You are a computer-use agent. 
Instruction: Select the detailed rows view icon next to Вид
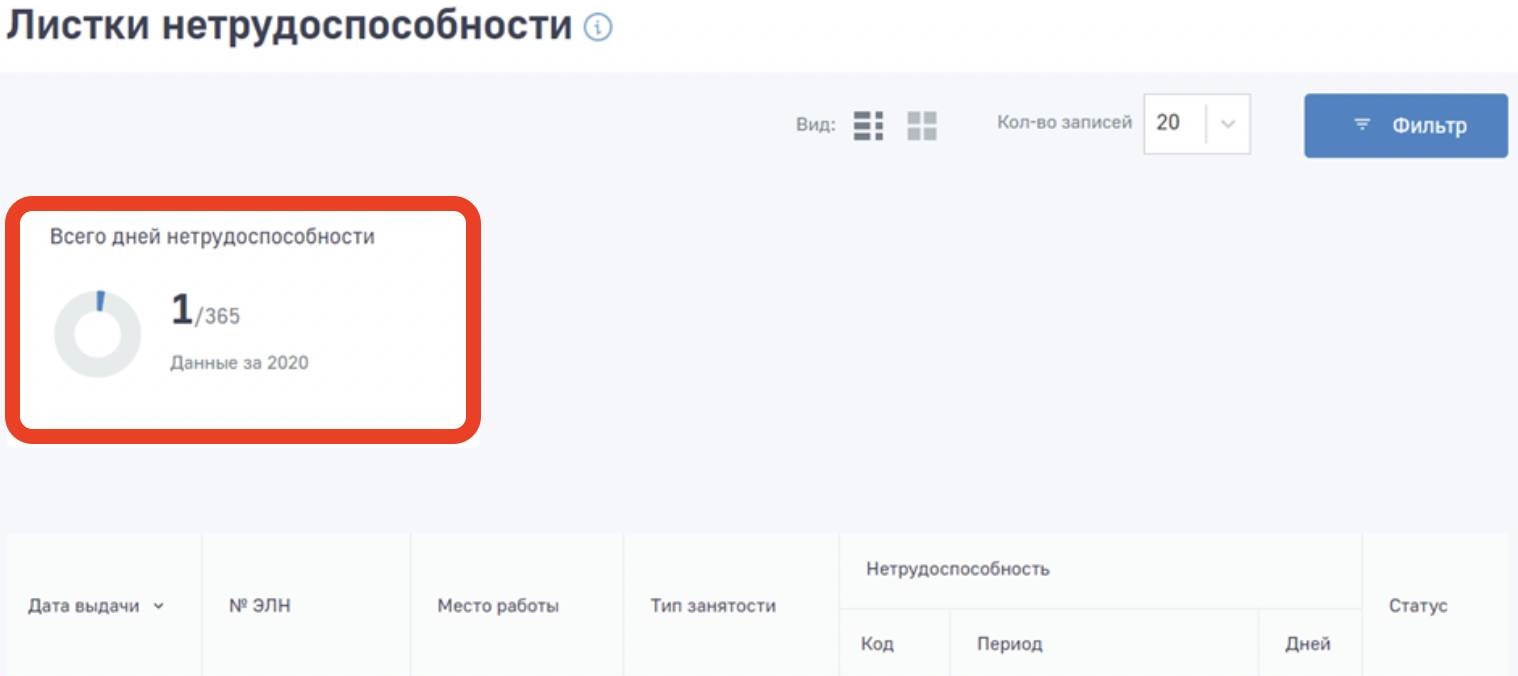pyautogui.click(x=868, y=125)
